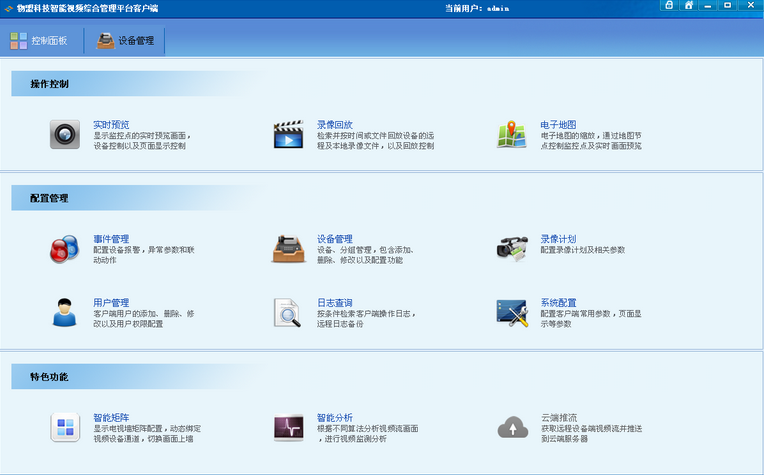
Task: Click the 智能矩阵 grid icon
Action: point(65,427)
